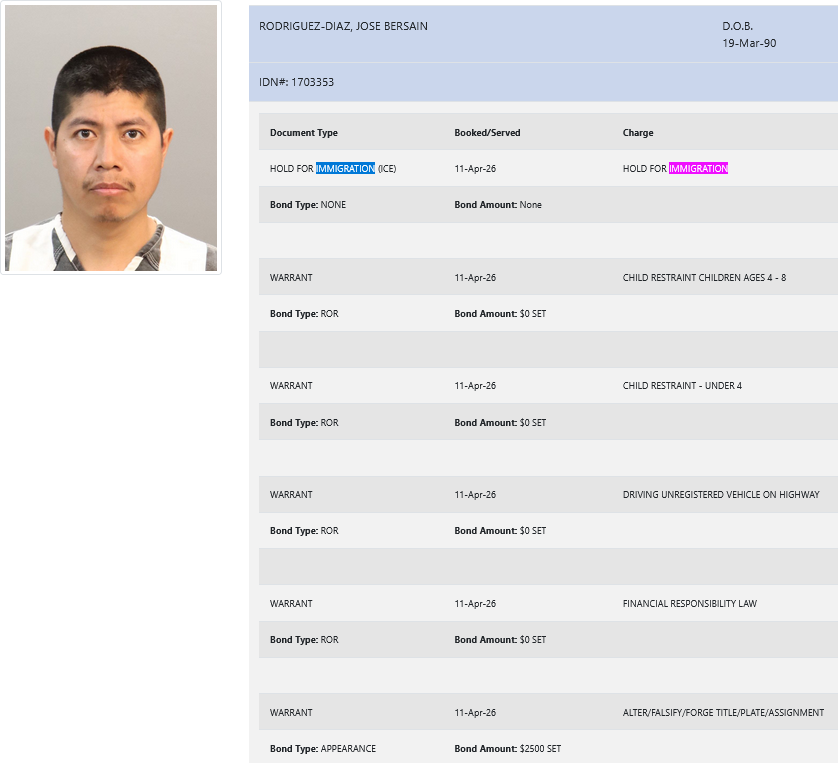The image size is (838, 763).
Task: Click the booking photo thumbnail
Action: tap(111, 139)
